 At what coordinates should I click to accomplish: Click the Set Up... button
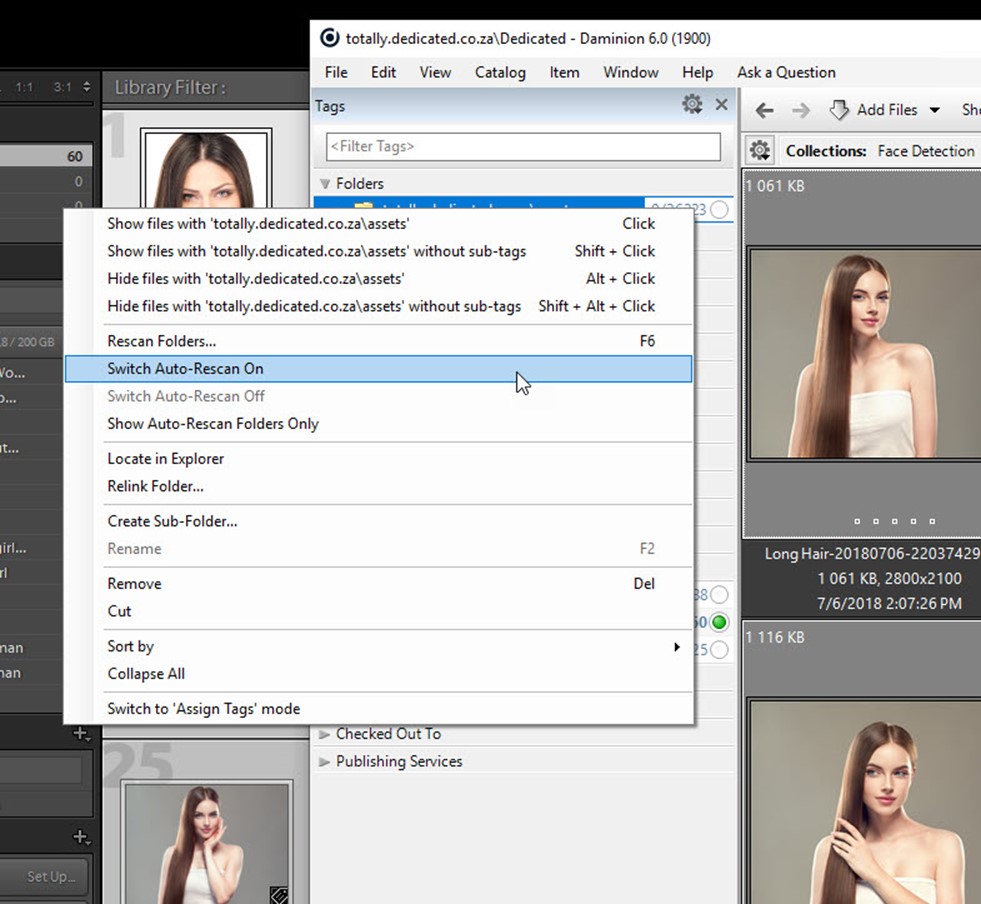click(x=50, y=876)
